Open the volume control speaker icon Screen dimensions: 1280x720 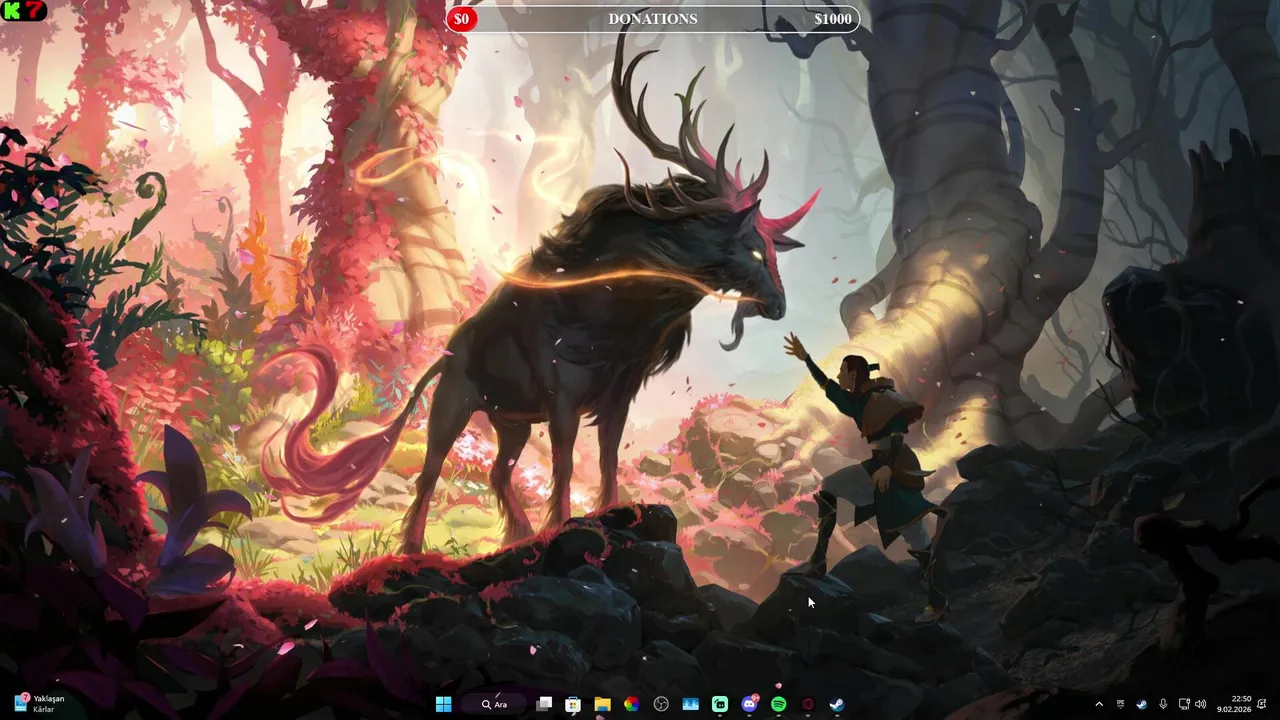[x=1200, y=704]
